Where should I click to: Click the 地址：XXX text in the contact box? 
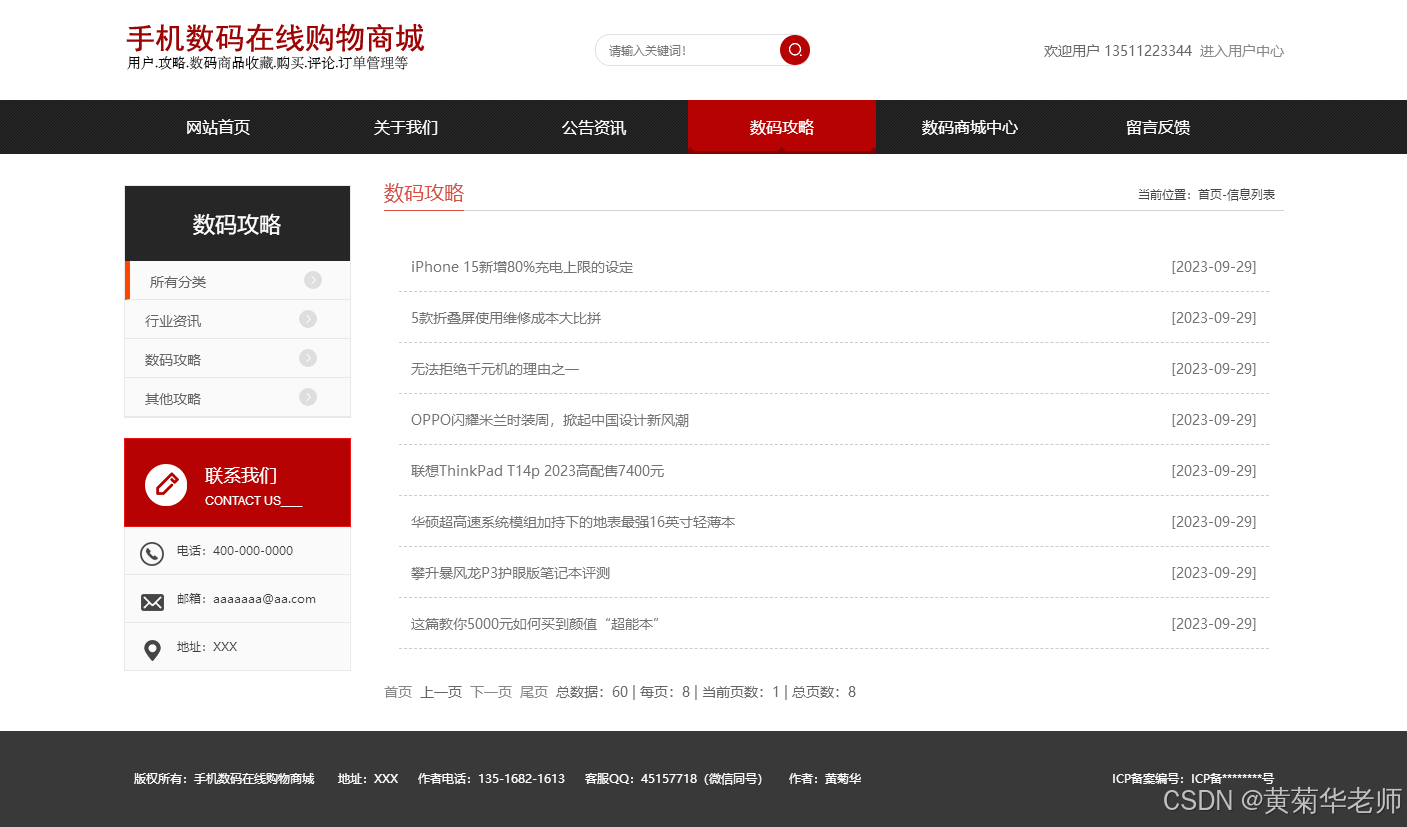pos(207,647)
